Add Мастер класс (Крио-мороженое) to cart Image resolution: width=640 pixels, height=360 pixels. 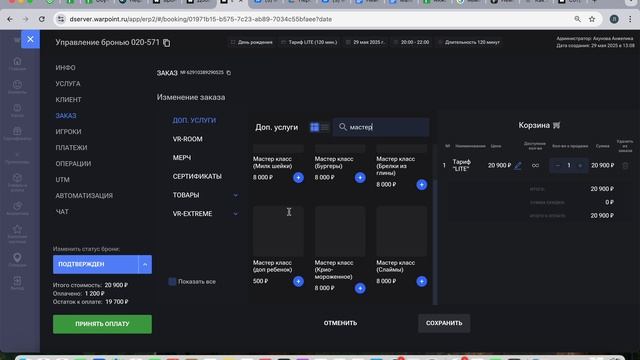(360, 288)
